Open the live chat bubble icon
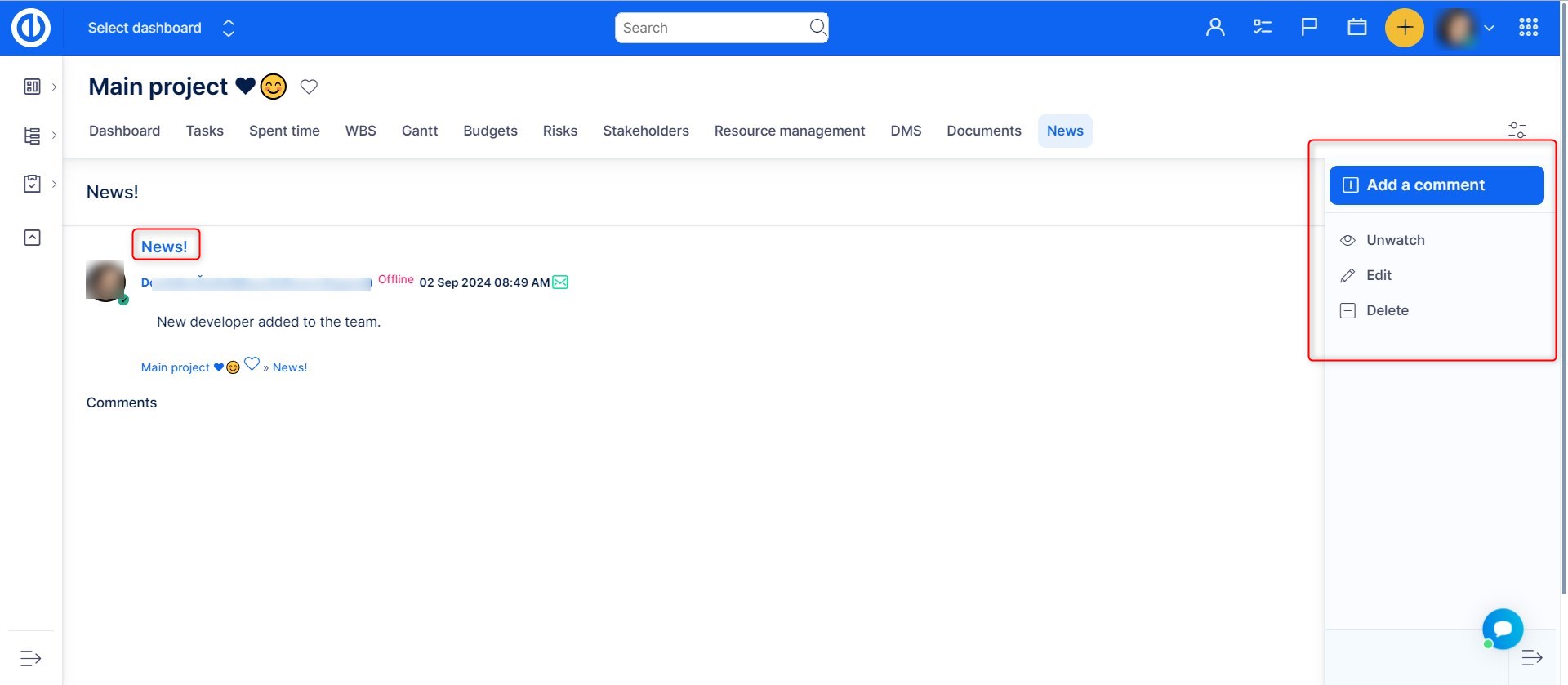The image size is (1568, 685). 1503,629
